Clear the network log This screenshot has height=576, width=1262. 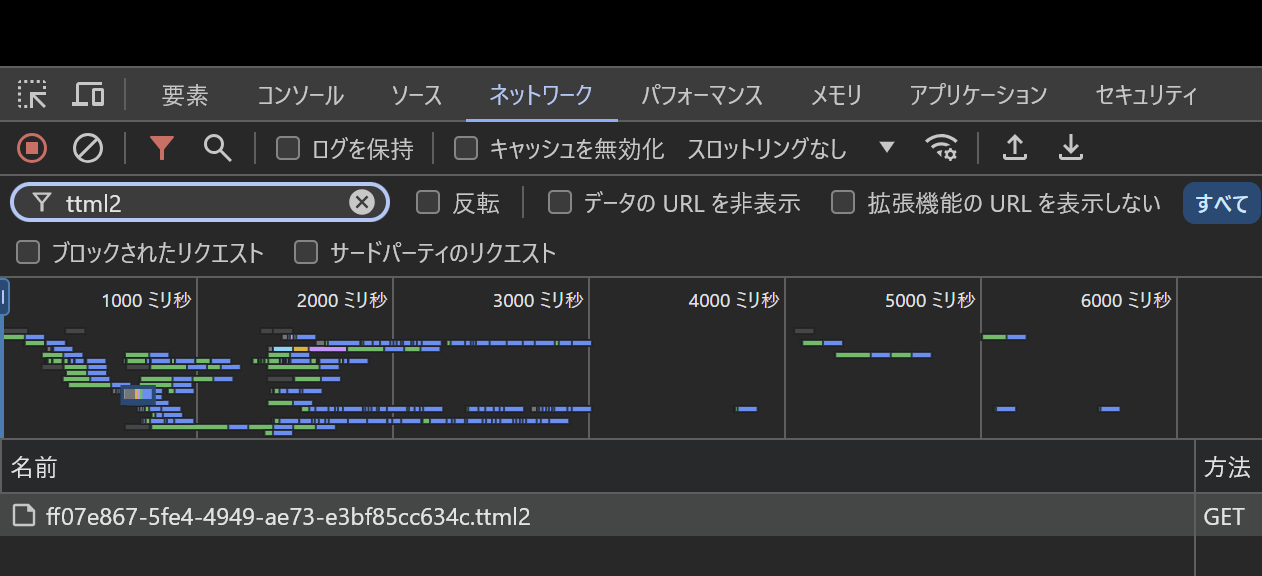tap(88, 149)
